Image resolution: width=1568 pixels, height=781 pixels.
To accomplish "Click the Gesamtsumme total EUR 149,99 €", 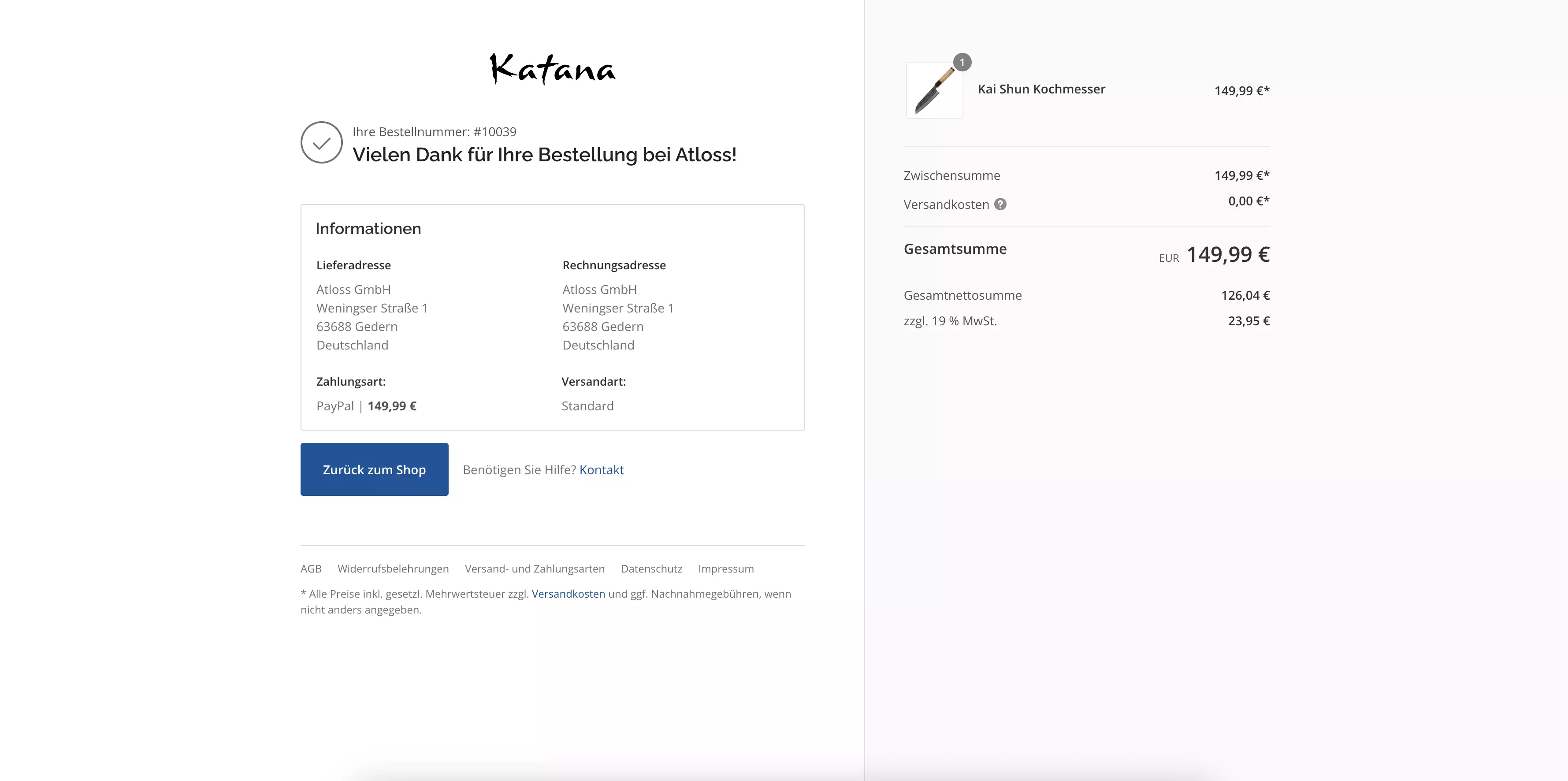I will pos(1215,254).
